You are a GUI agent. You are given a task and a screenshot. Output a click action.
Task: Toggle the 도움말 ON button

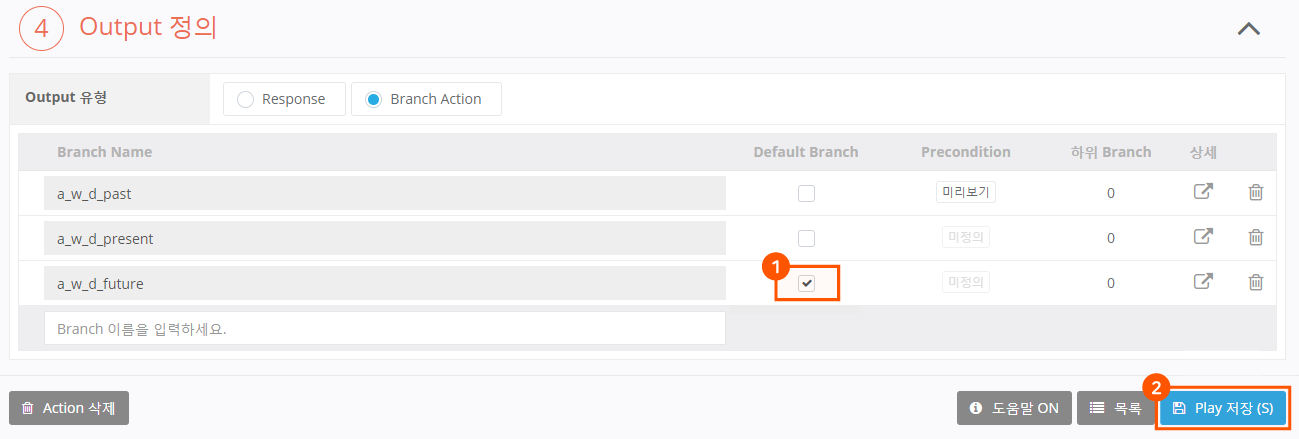click(x=1014, y=408)
